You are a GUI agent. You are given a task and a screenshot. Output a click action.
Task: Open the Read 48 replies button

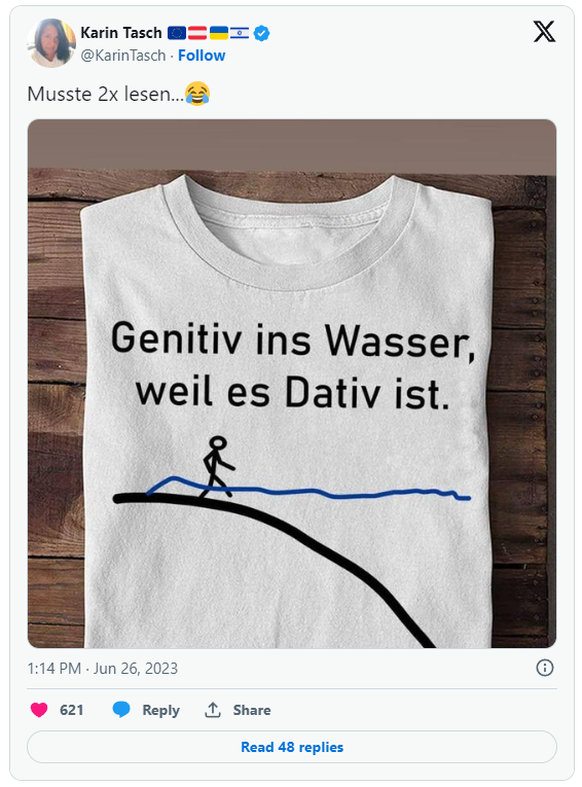pyautogui.click(x=292, y=747)
